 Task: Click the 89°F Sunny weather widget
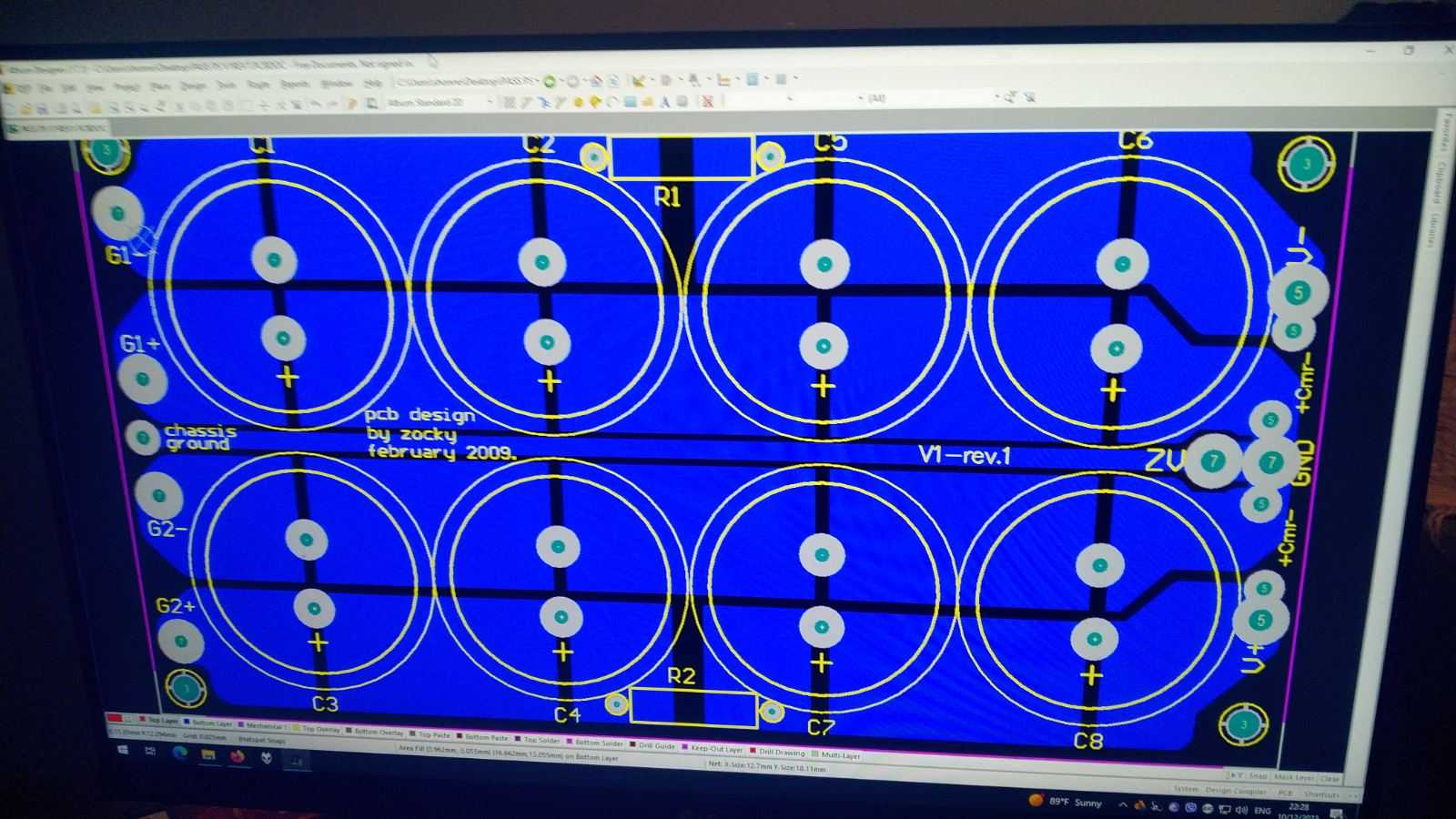pyautogui.click(x=1065, y=803)
